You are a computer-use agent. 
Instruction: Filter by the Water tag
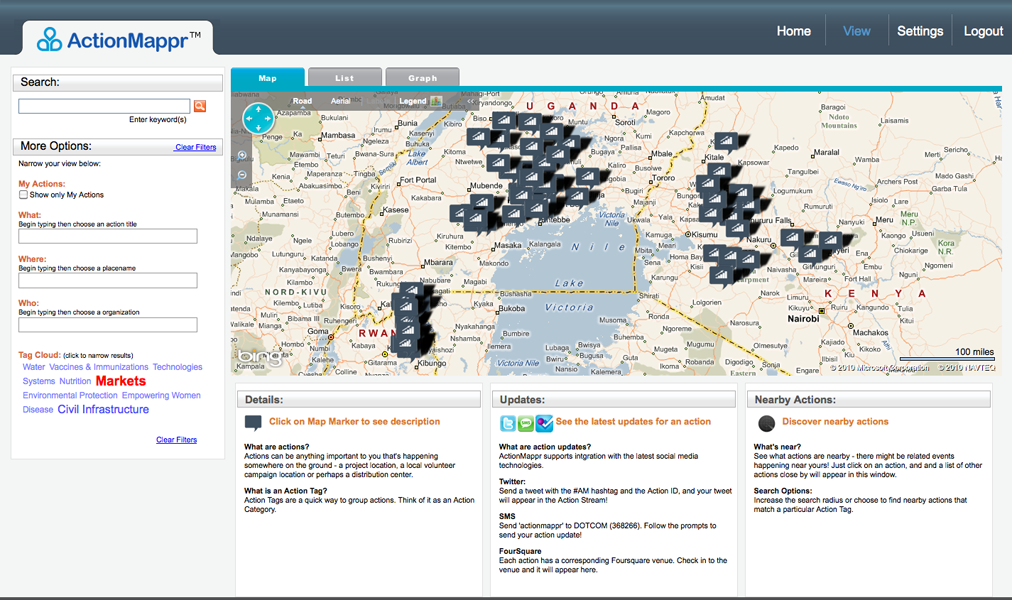point(34,366)
